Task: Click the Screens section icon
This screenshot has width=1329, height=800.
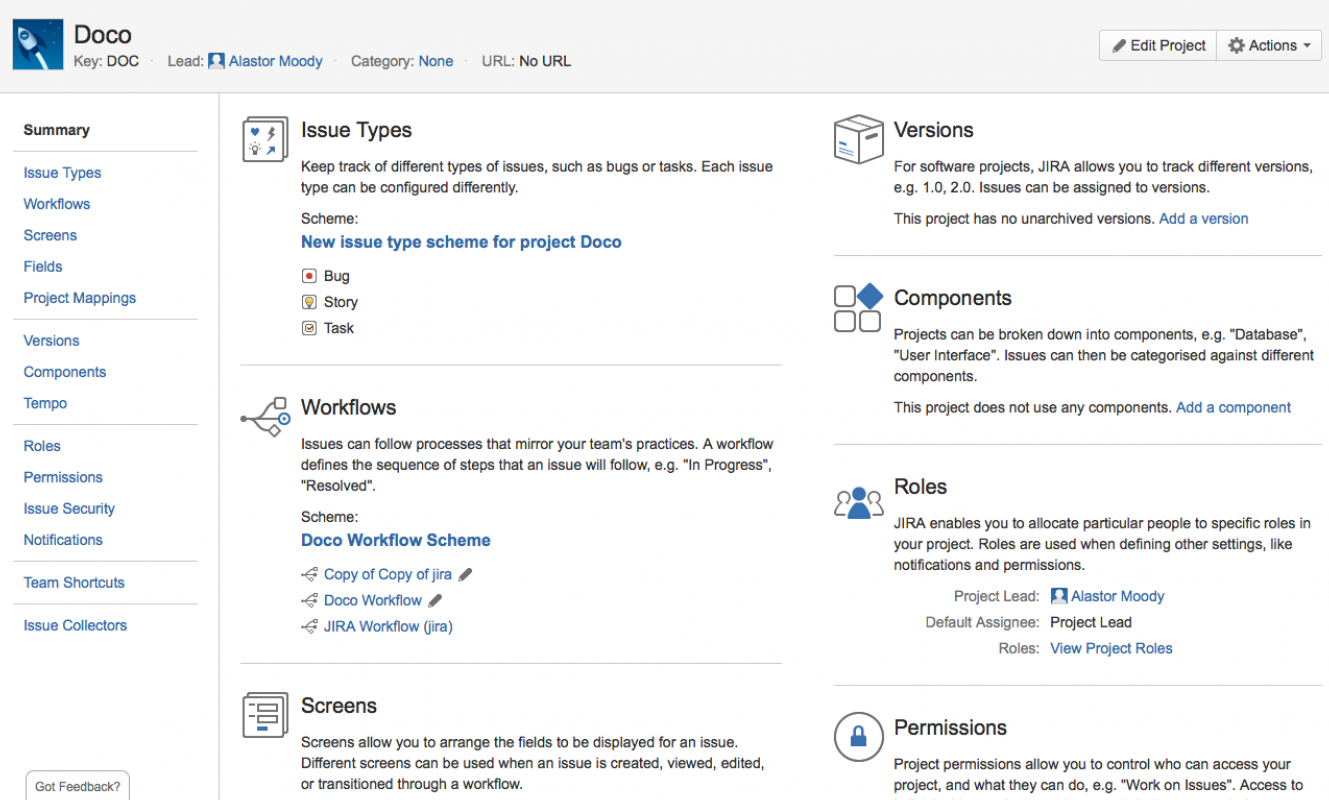Action: coord(265,715)
